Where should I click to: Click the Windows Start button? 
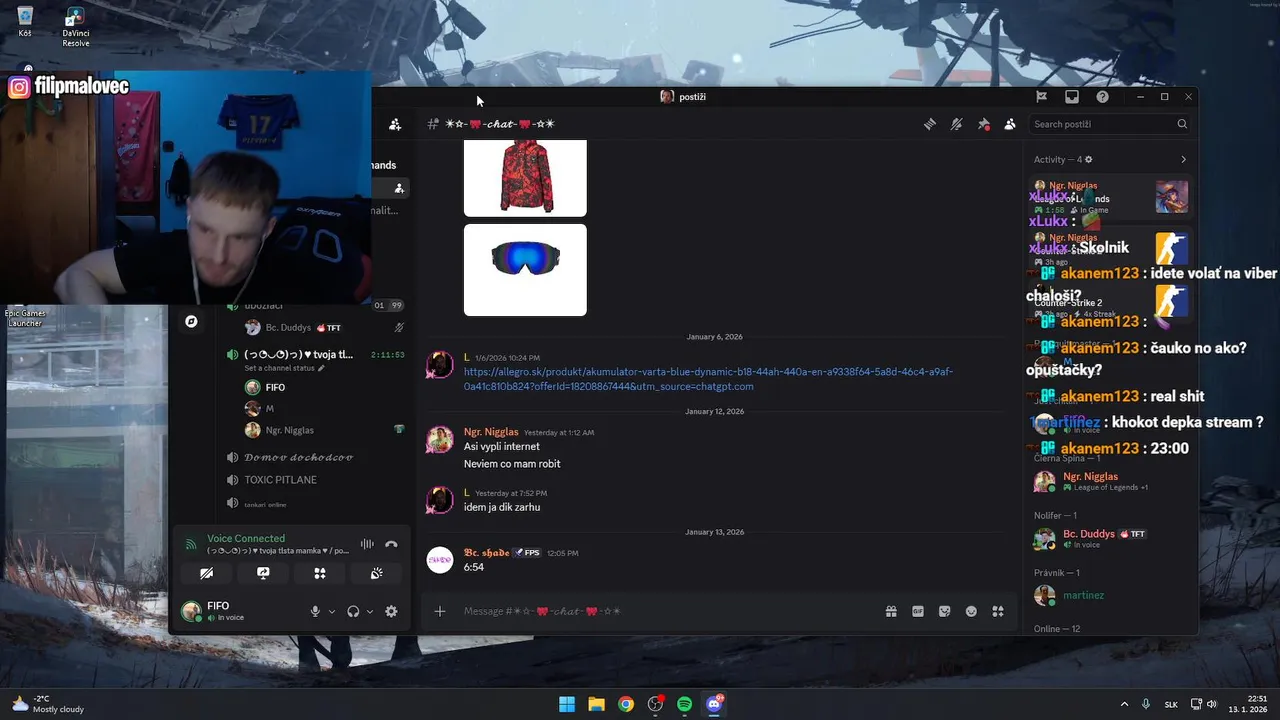click(x=567, y=704)
